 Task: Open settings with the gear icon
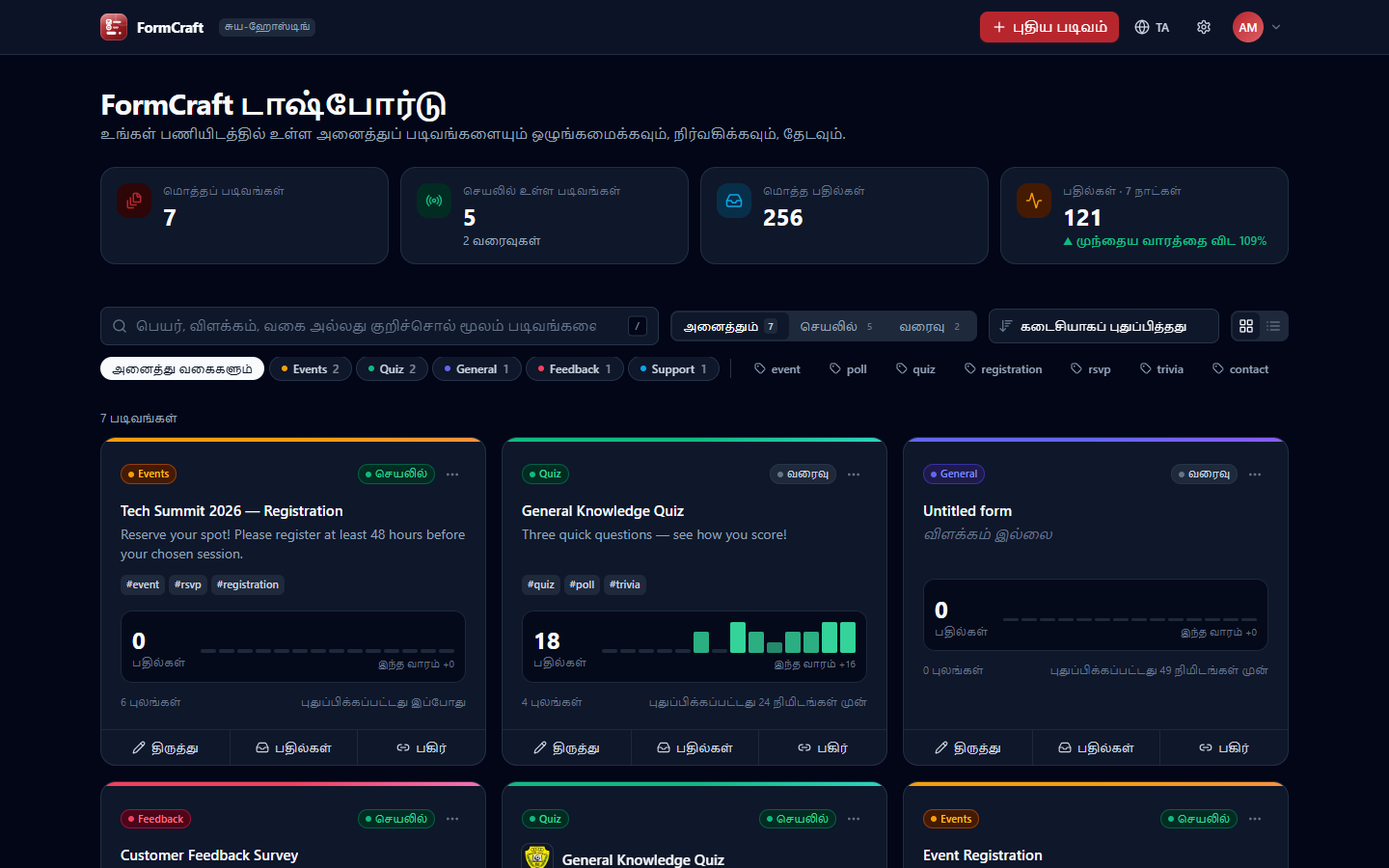click(1204, 27)
